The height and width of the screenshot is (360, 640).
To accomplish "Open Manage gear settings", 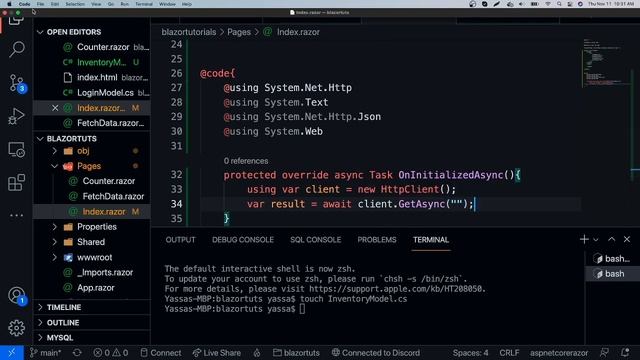I will tap(16, 328).
